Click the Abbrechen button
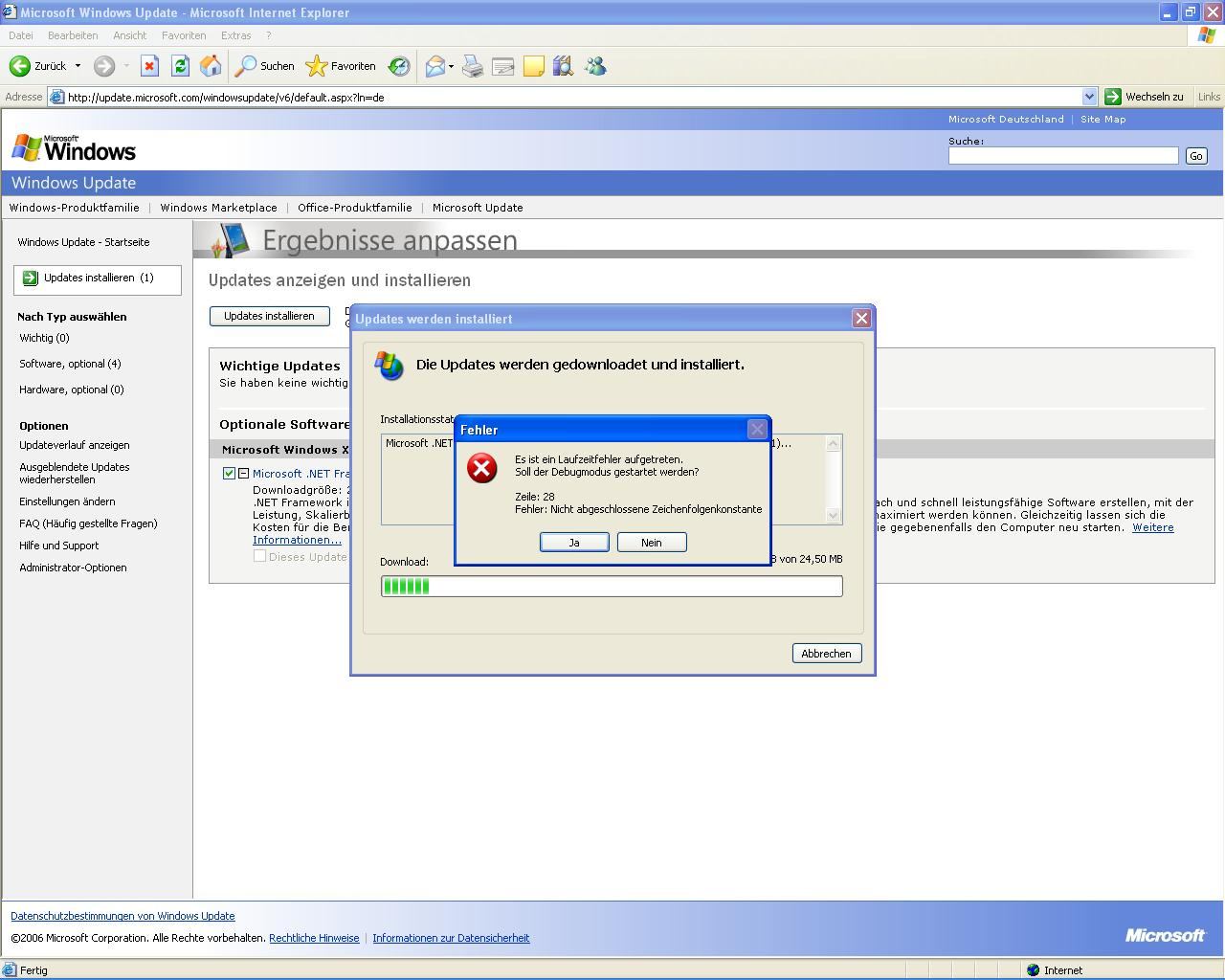The height and width of the screenshot is (980, 1225). (x=826, y=654)
